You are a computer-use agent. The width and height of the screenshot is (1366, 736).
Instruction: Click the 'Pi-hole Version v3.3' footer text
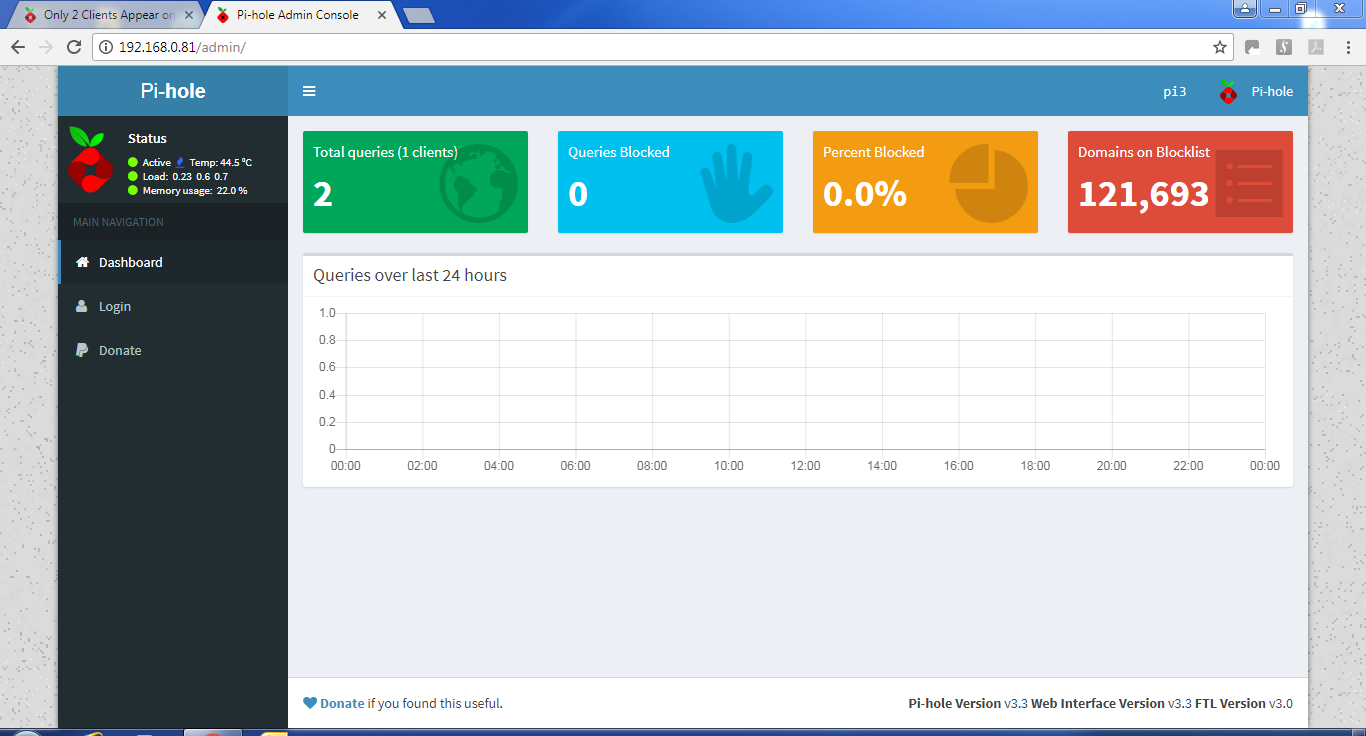tap(968, 703)
